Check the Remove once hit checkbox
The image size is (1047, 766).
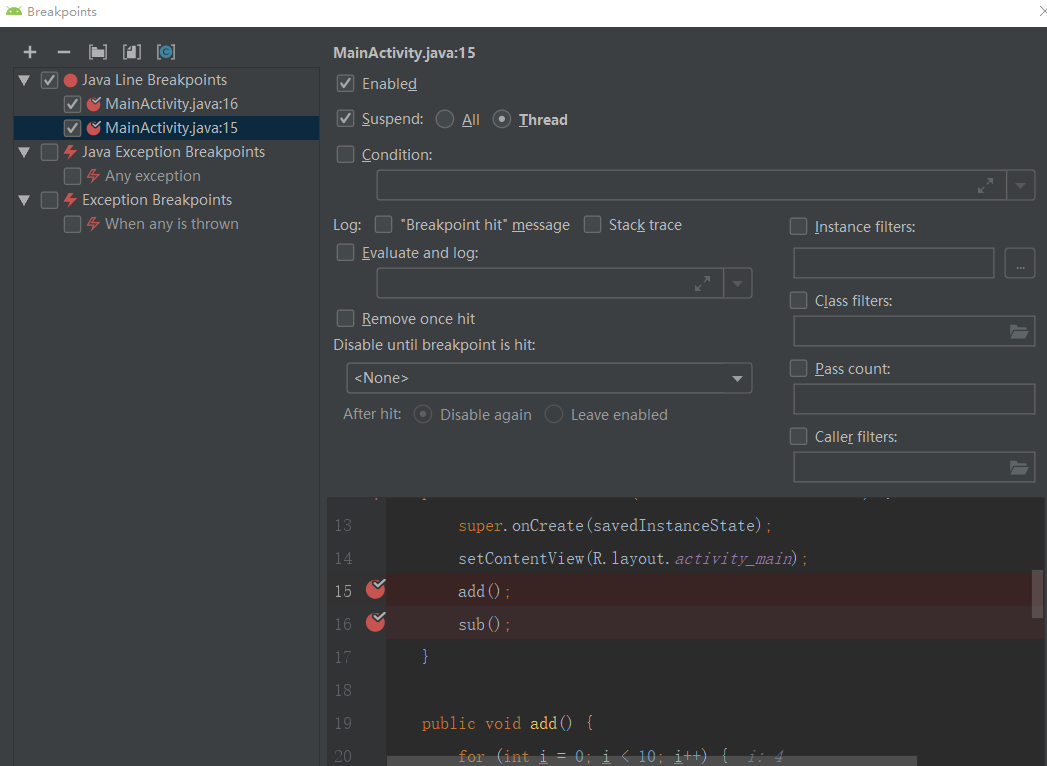tap(345, 319)
